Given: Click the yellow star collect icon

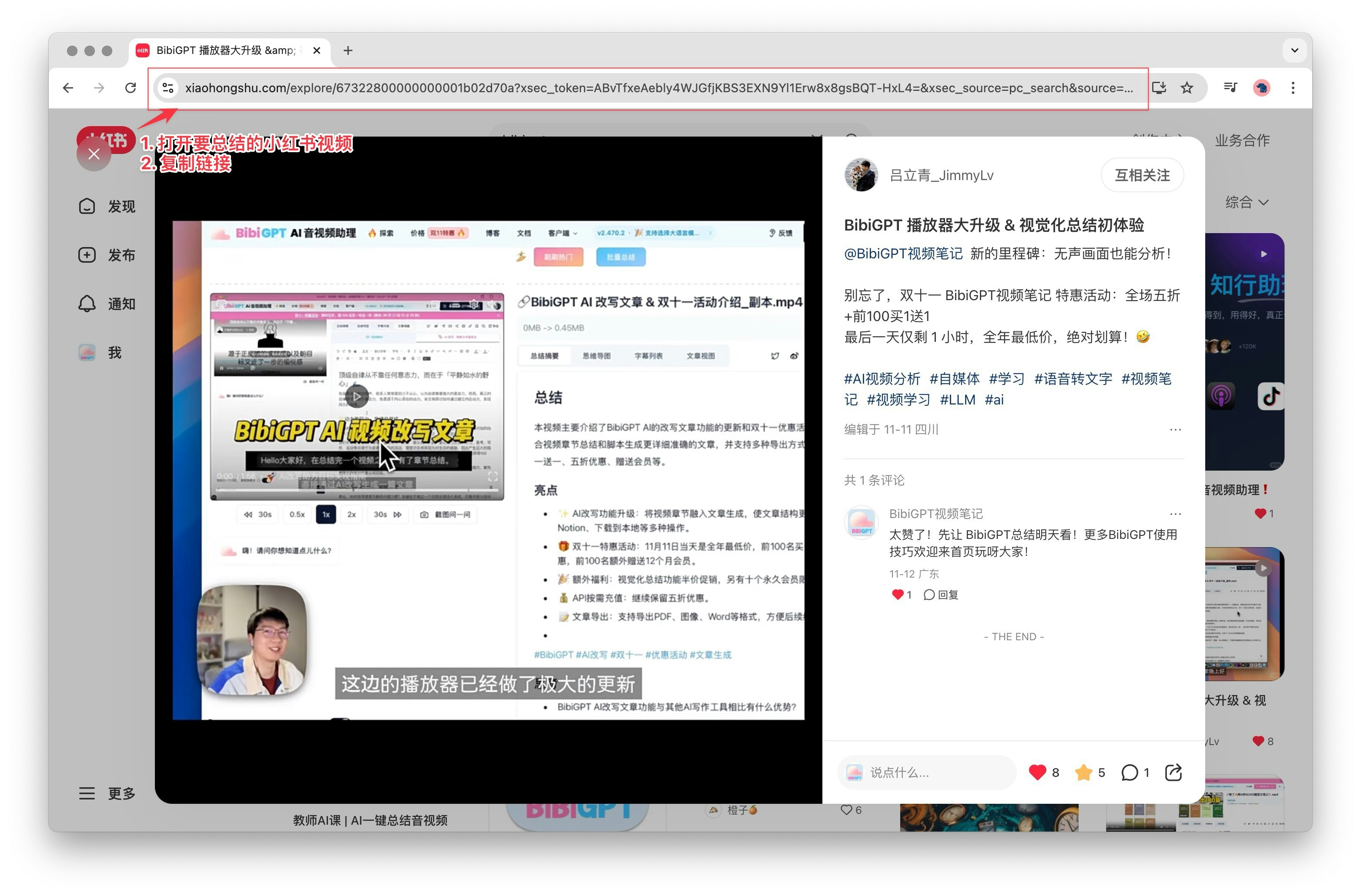Looking at the screenshot, I should pos(1083,772).
